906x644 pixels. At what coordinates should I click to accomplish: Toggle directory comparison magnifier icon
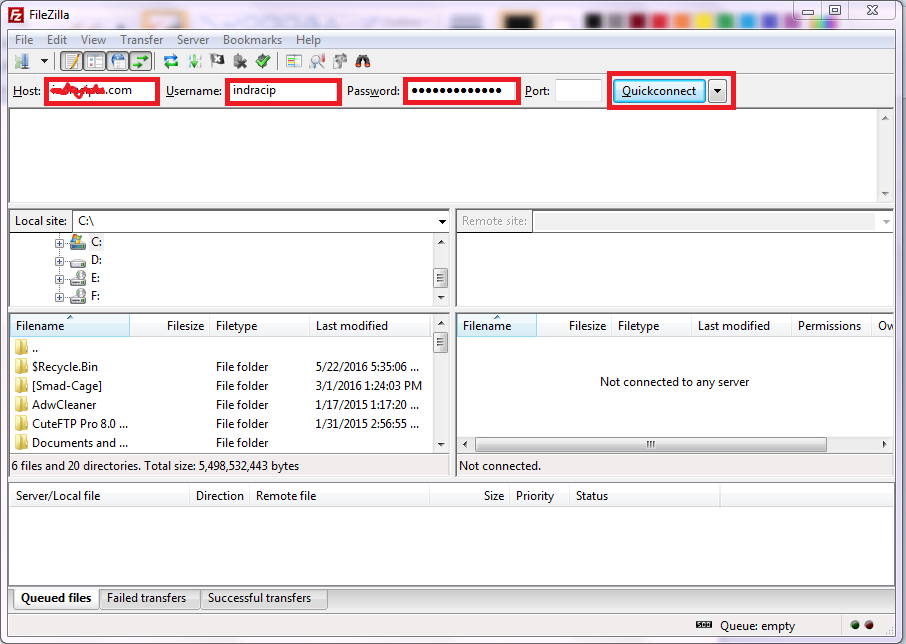click(317, 61)
